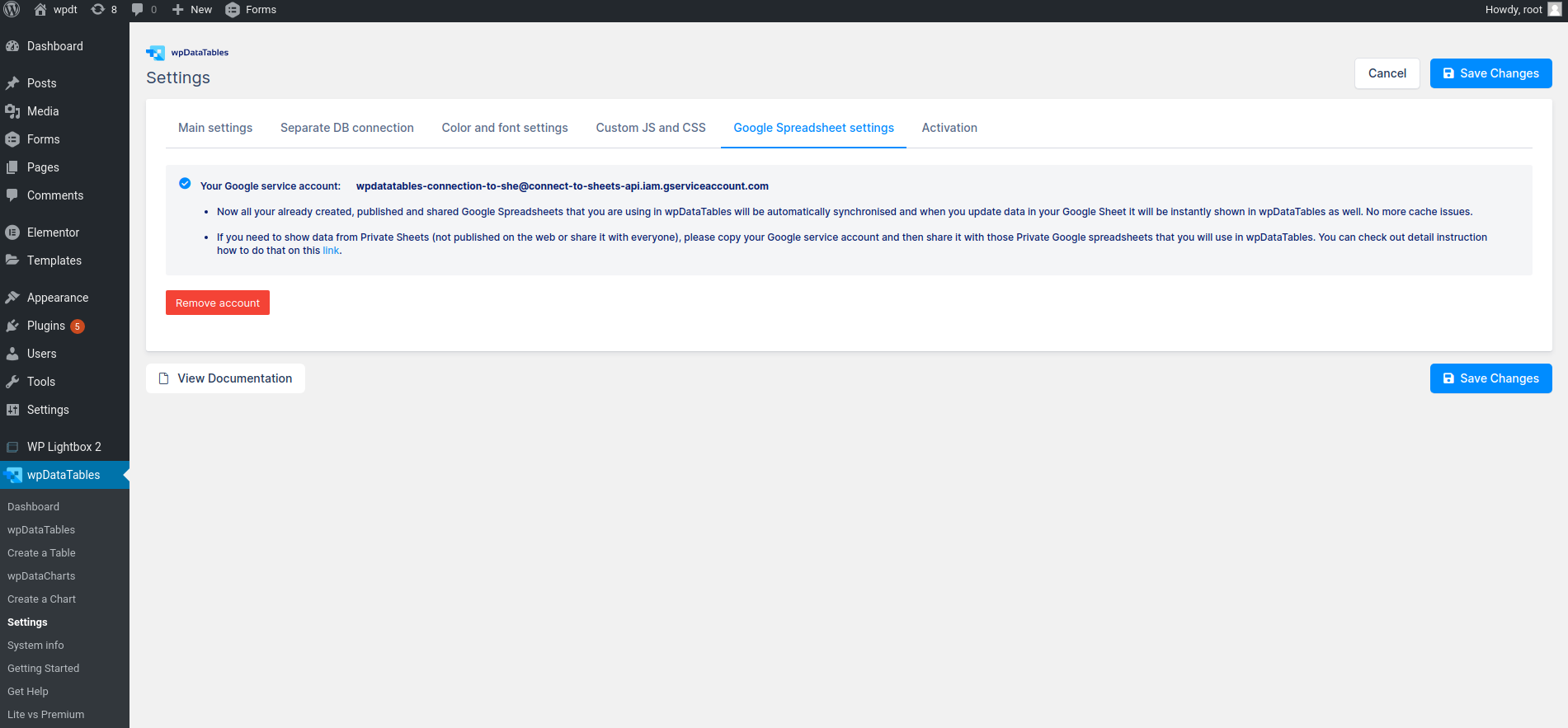
Task: Open the Forms icon in admin bar
Action: (233, 10)
